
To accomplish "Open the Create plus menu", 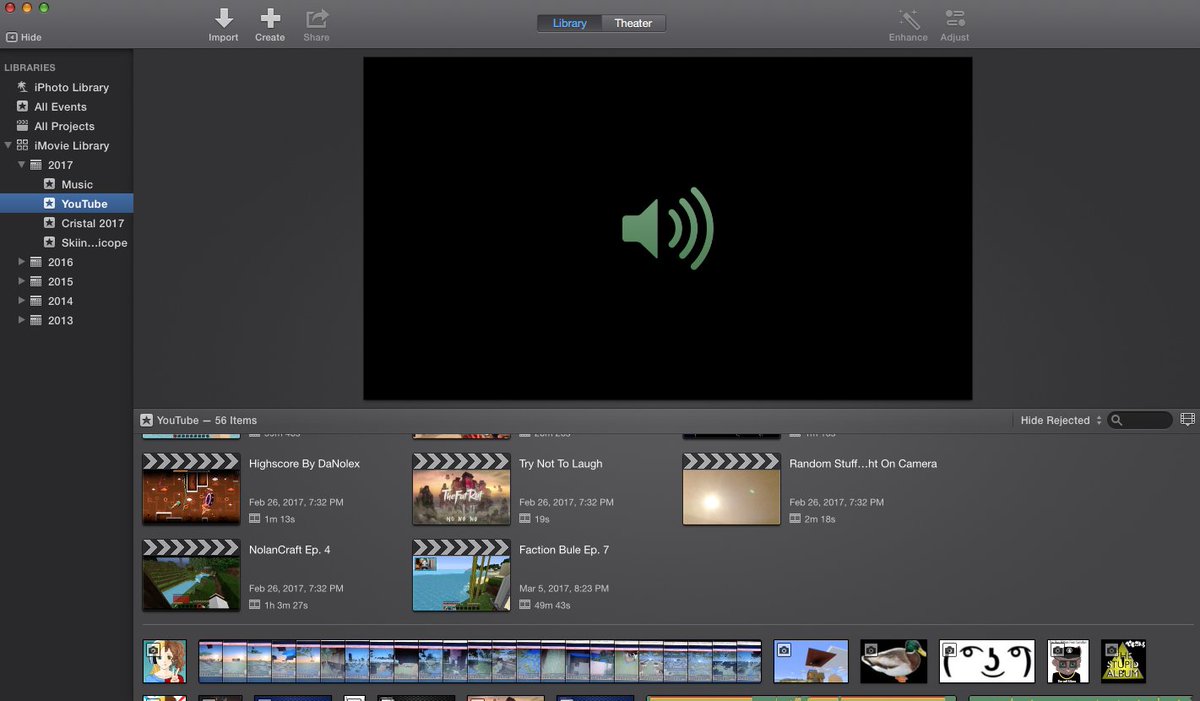I will (270, 18).
